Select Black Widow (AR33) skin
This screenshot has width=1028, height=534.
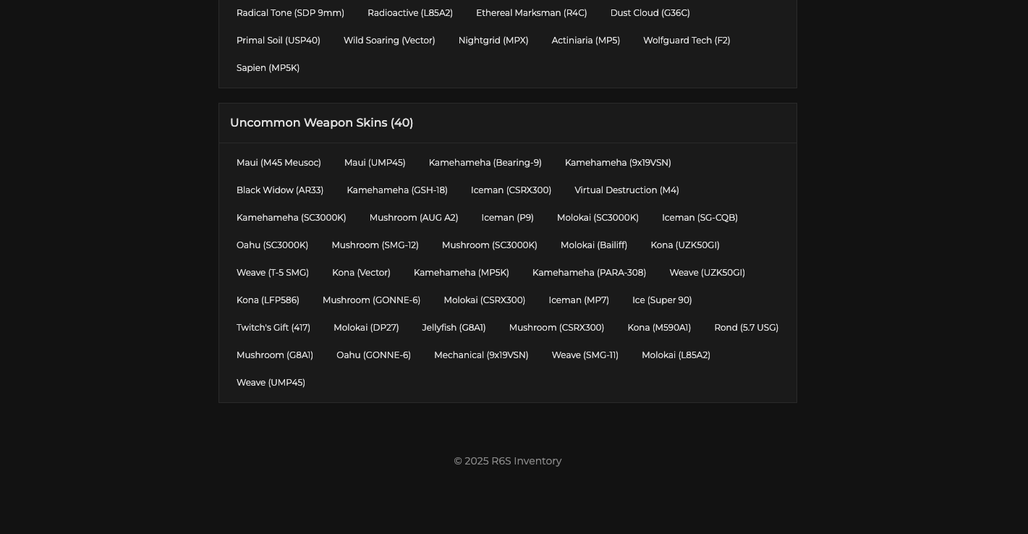[279, 191]
